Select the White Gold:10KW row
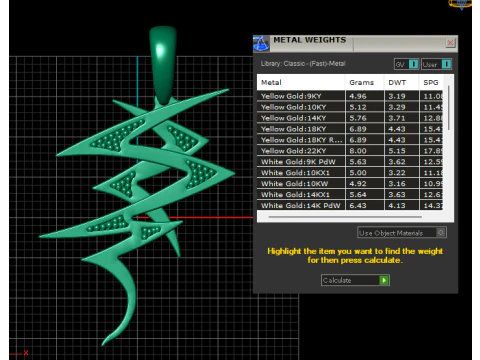The width and height of the screenshot is (480, 360). (x=350, y=184)
